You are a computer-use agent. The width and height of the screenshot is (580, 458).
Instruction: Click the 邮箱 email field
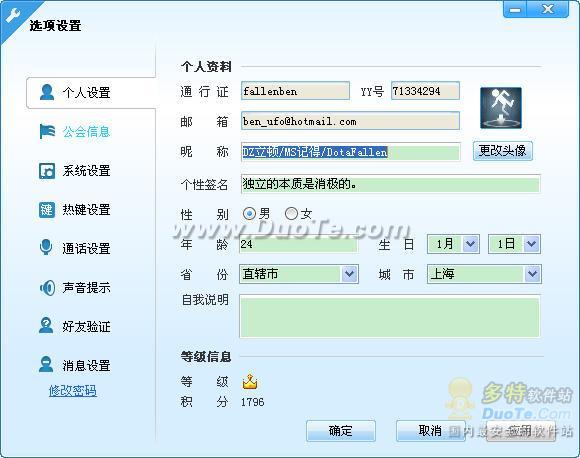pos(350,121)
